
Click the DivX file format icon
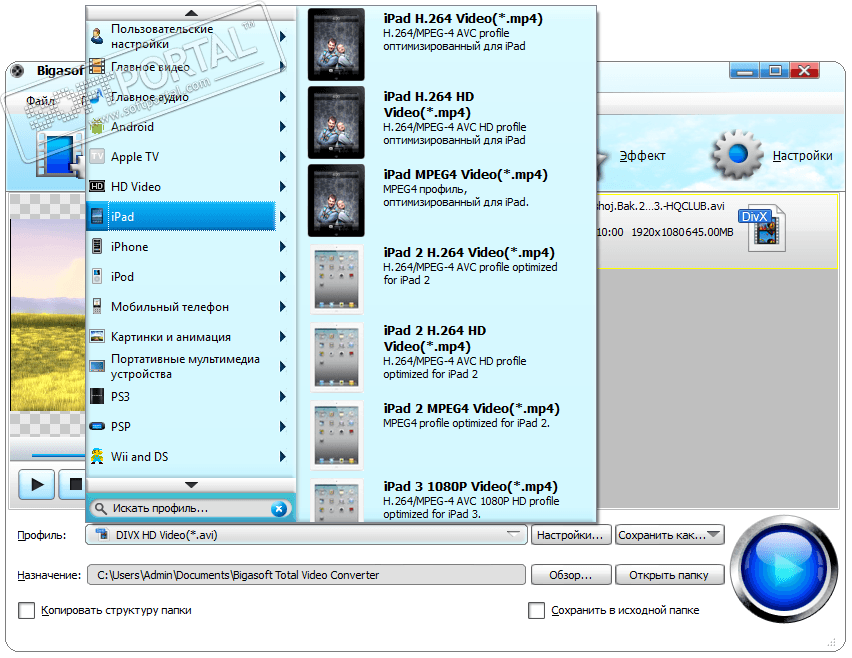(763, 228)
